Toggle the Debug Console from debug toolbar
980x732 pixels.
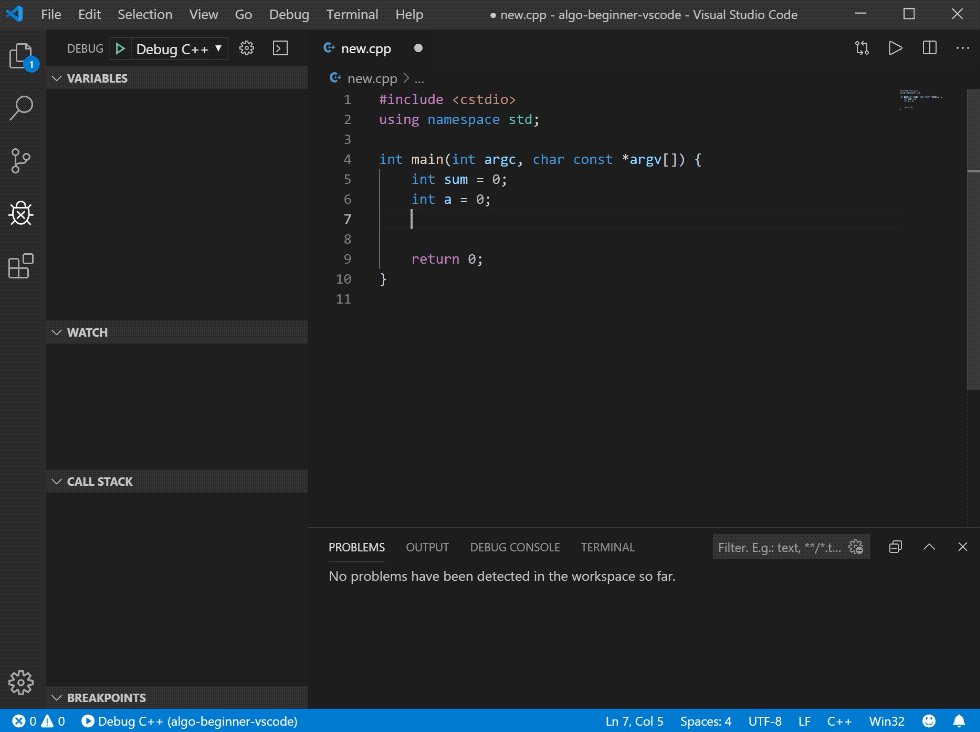tap(281, 48)
